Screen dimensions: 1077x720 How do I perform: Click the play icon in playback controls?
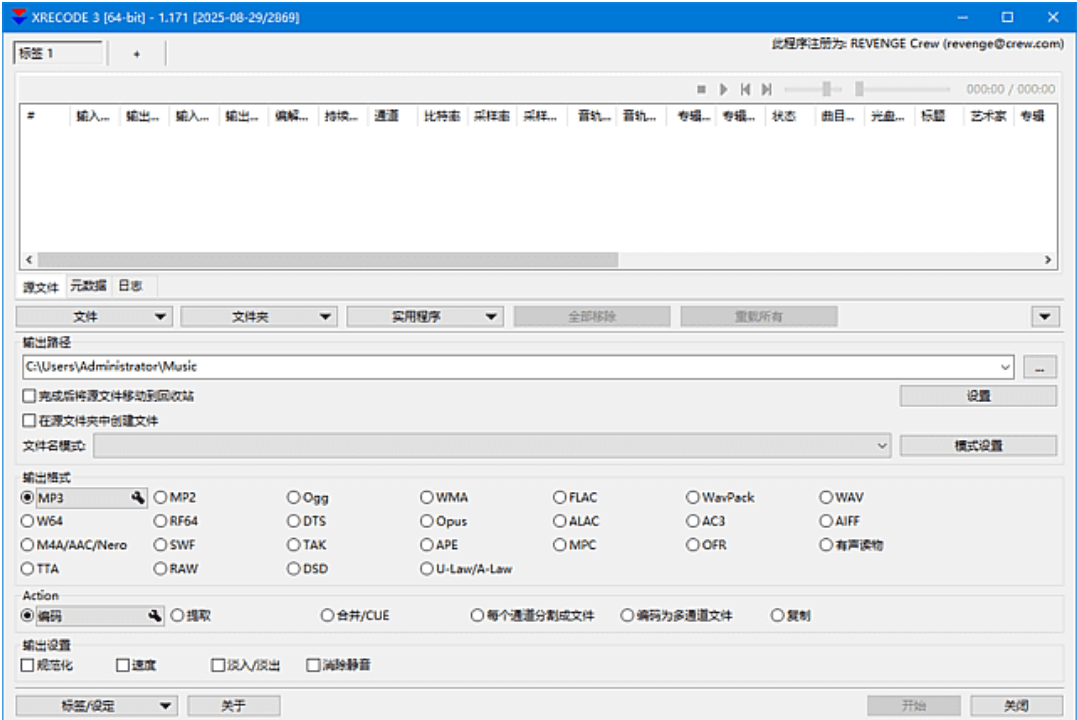(723, 88)
